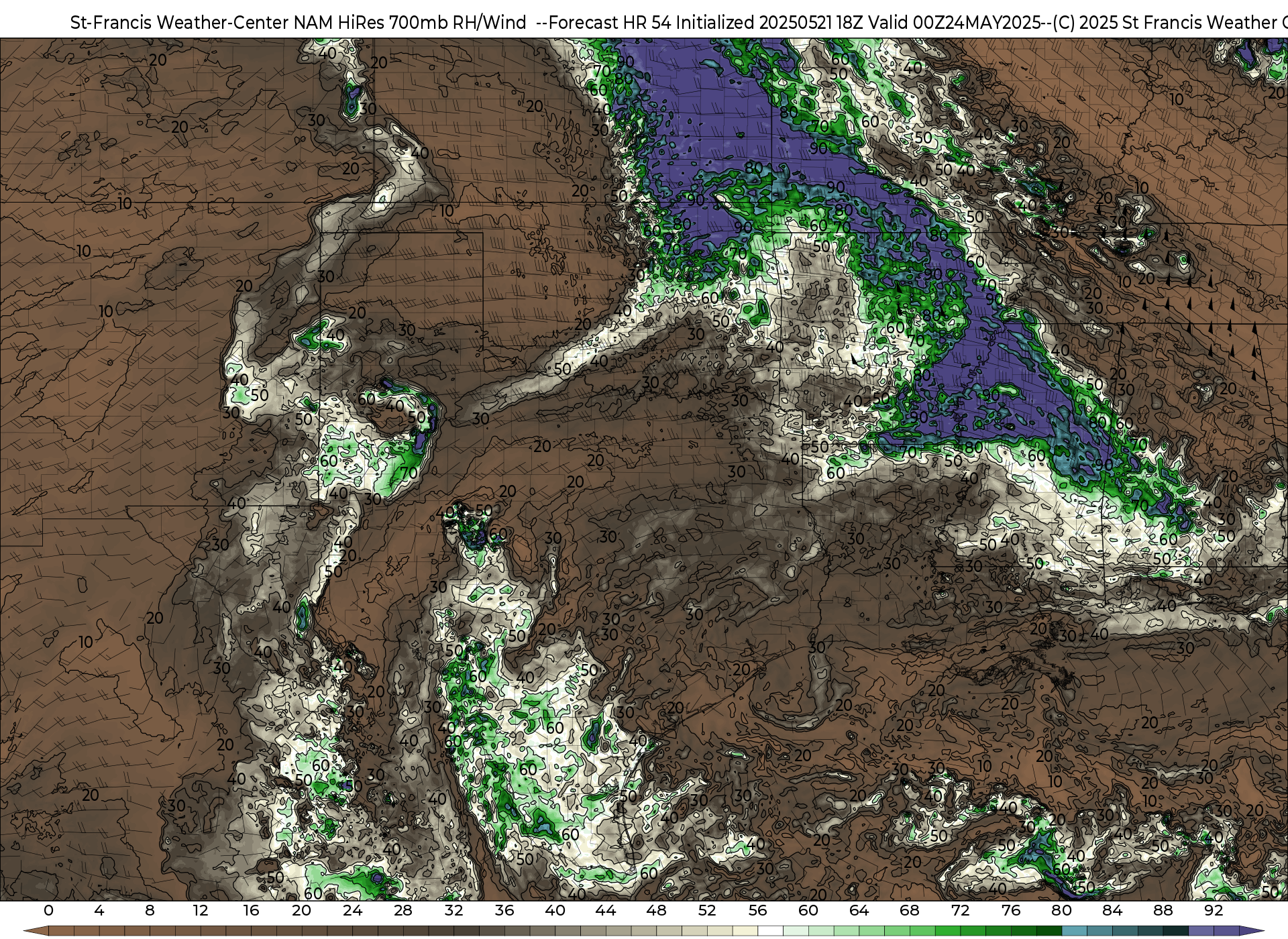Screen dimensions: 1288x939
Task: Click the colorbar tick label "44"
Action: [606, 910]
